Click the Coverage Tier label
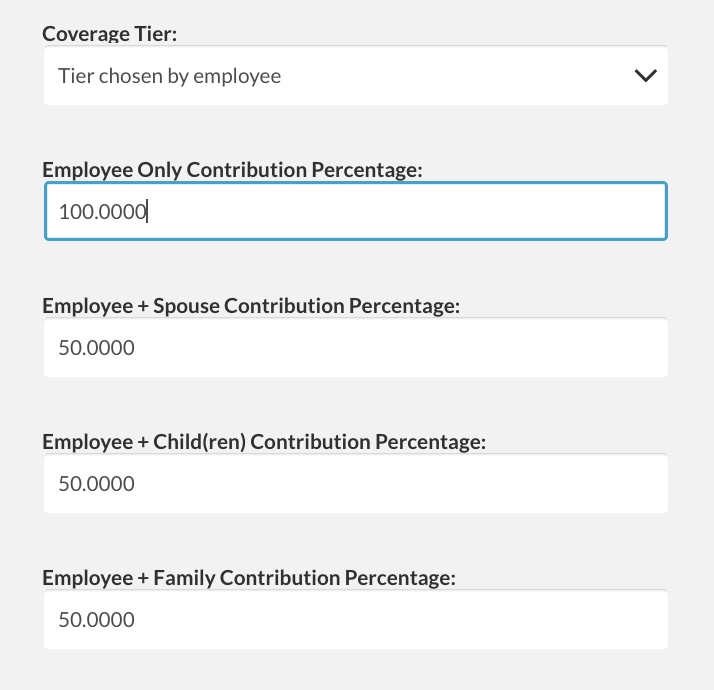The image size is (714, 690). [x=110, y=34]
